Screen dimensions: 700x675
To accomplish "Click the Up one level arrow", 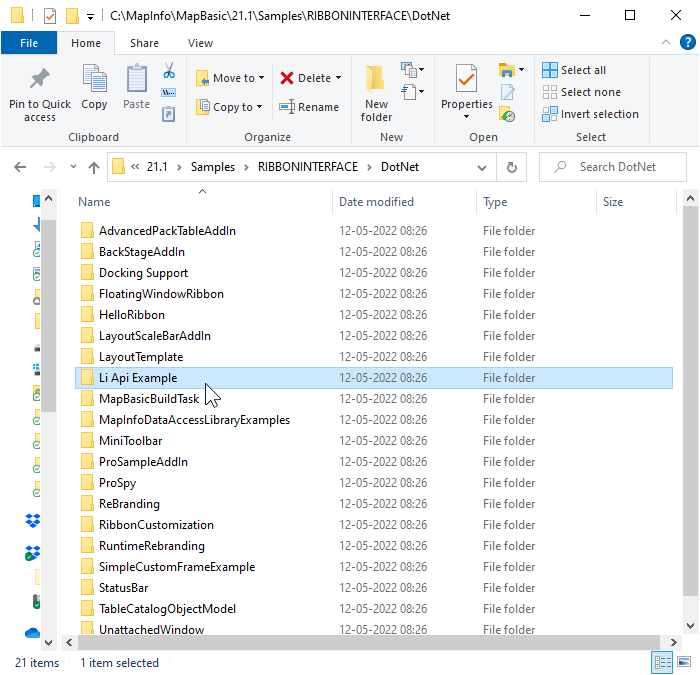I will (x=94, y=167).
